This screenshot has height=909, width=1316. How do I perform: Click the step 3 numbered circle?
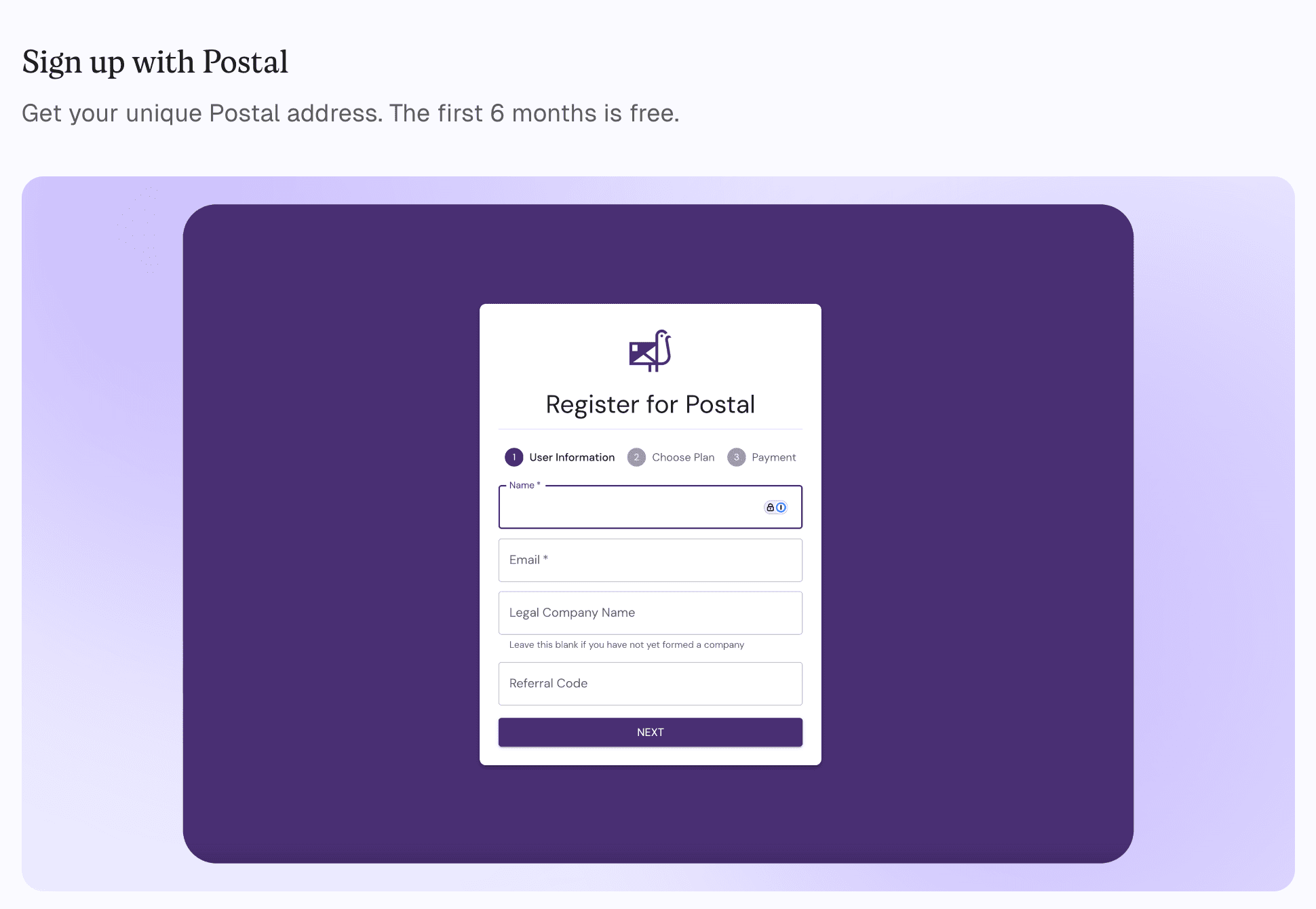(x=737, y=457)
